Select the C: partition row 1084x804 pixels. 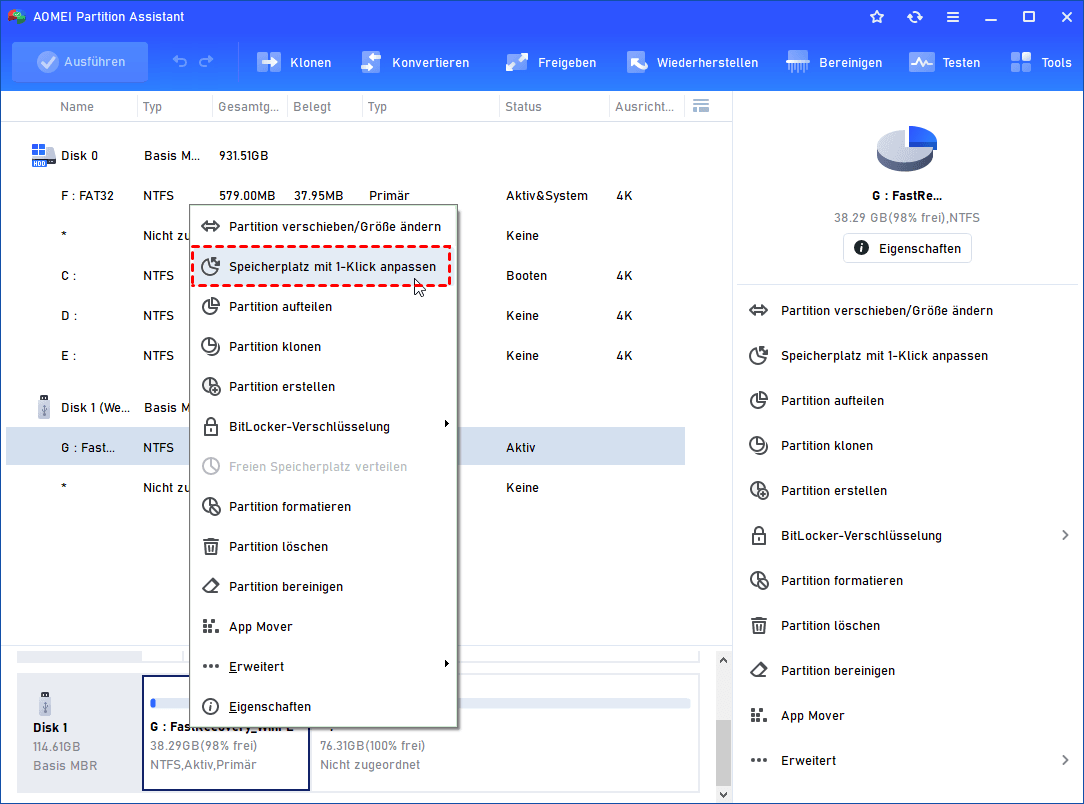click(x=346, y=275)
